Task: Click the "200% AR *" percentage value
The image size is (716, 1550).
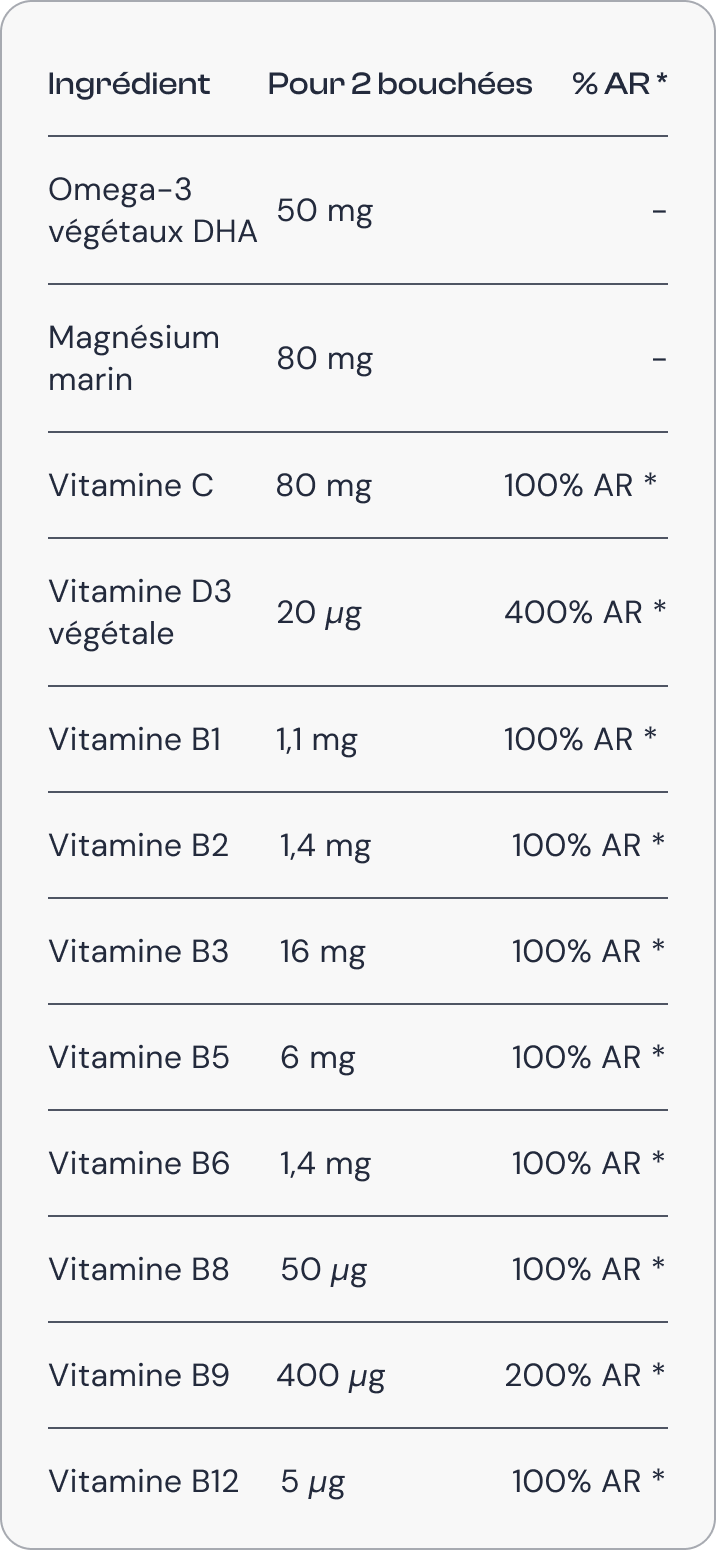Action: pyautogui.click(x=585, y=1376)
